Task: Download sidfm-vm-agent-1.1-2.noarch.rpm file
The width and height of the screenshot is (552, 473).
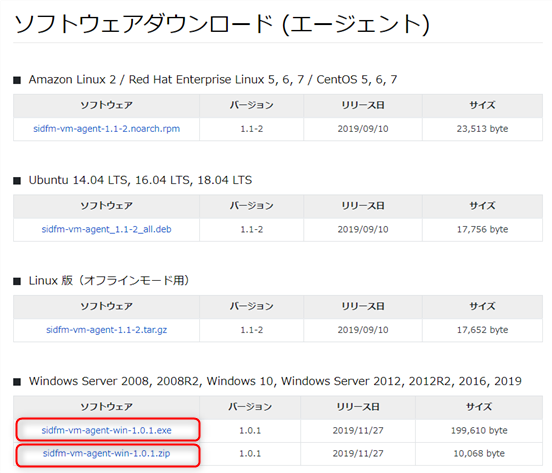Action: [x=107, y=129]
